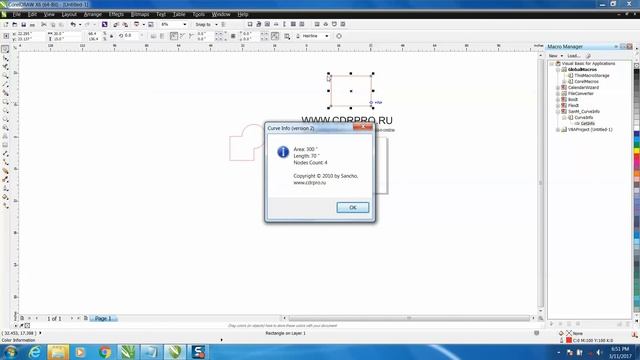
Task: Toggle the lock ratio padlock icon
Action: pyautogui.click(x=111, y=36)
